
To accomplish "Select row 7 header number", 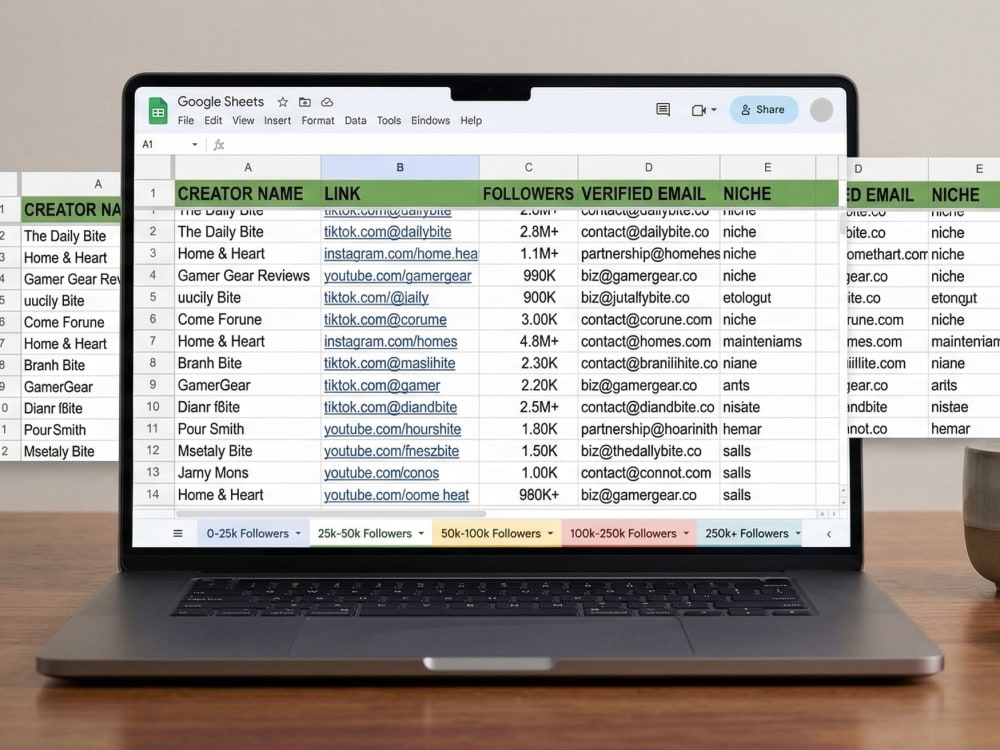I will click(x=153, y=341).
